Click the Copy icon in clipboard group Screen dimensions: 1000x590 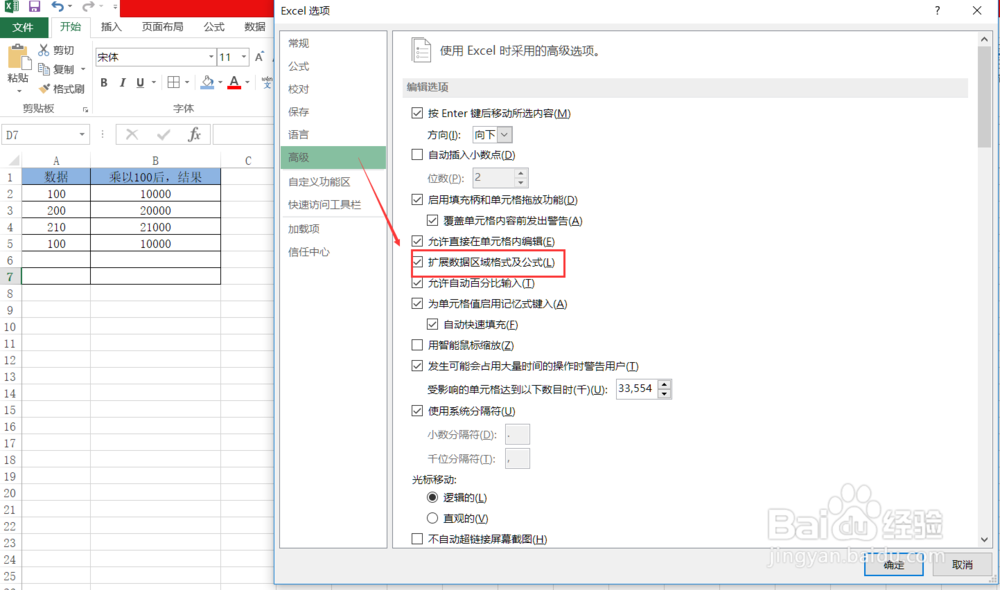pos(43,69)
